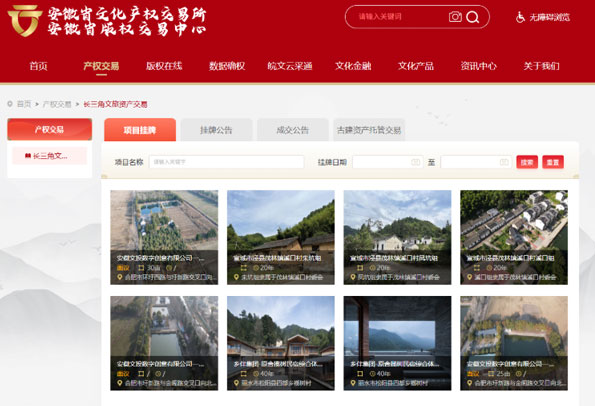Click the red 搜索 button
The width and height of the screenshot is (595, 406).
click(527, 162)
